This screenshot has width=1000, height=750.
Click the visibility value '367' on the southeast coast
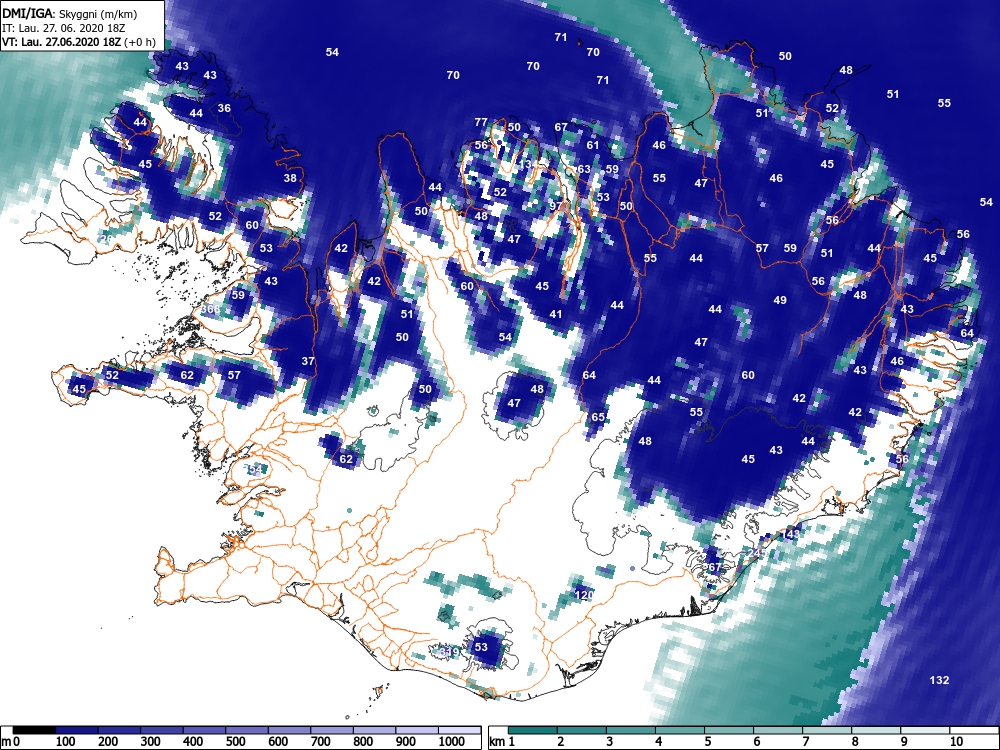tap(712, 567)
